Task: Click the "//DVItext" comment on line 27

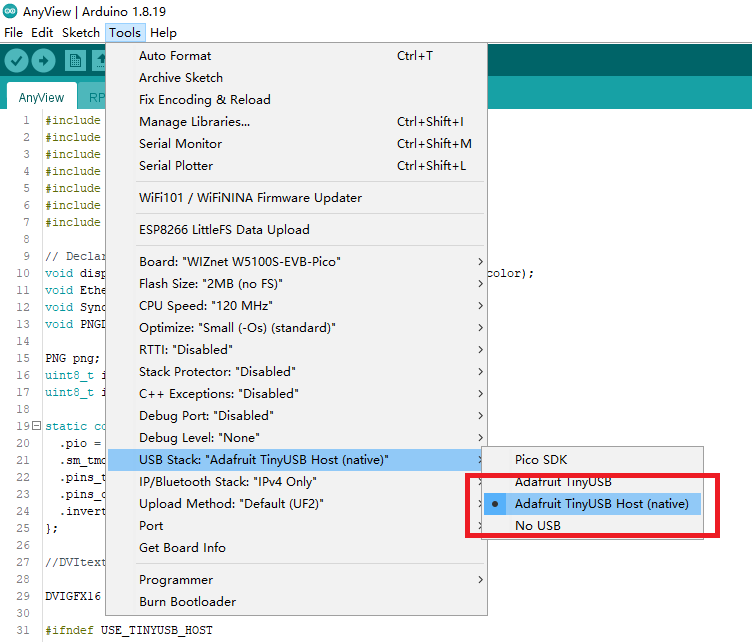Action: click(x=75, y=562)
